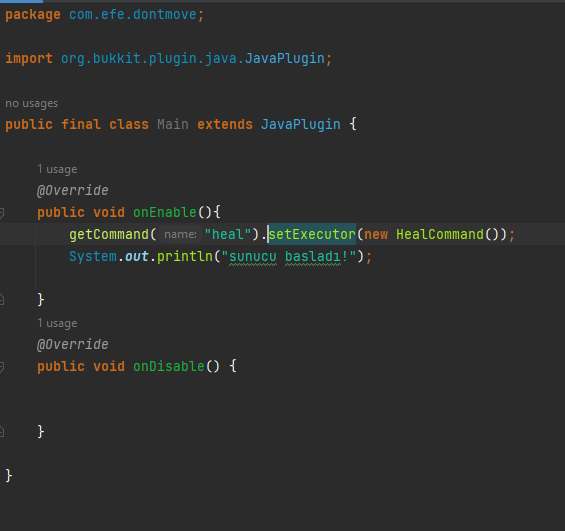Click the 'final' keyword in class declaration
The height and width of the screenshot is (531, 565).
coord(81,125)
